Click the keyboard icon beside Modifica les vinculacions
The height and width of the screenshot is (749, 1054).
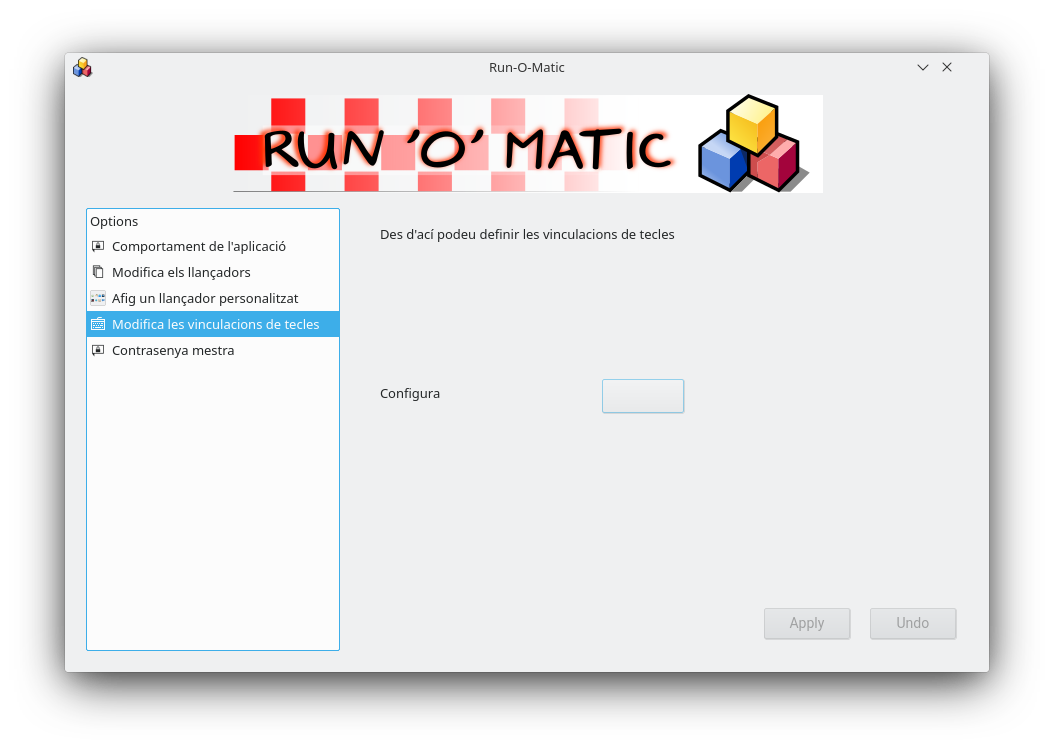tap(98, 324)
